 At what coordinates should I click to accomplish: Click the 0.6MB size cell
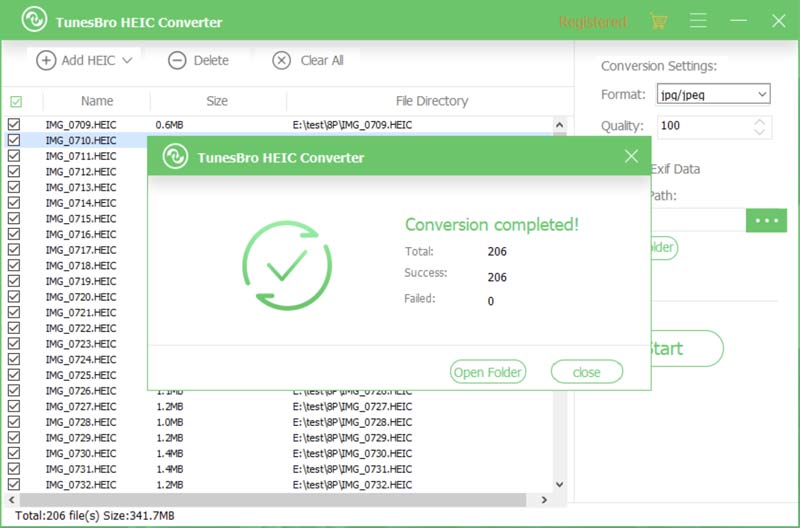pyautogui.click(x=169, y=124)
